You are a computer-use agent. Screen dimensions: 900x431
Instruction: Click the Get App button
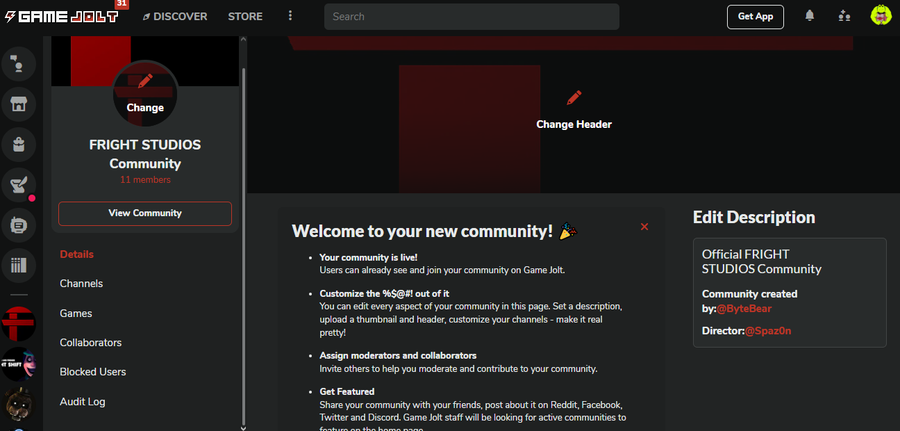click(x=755, y=17)
